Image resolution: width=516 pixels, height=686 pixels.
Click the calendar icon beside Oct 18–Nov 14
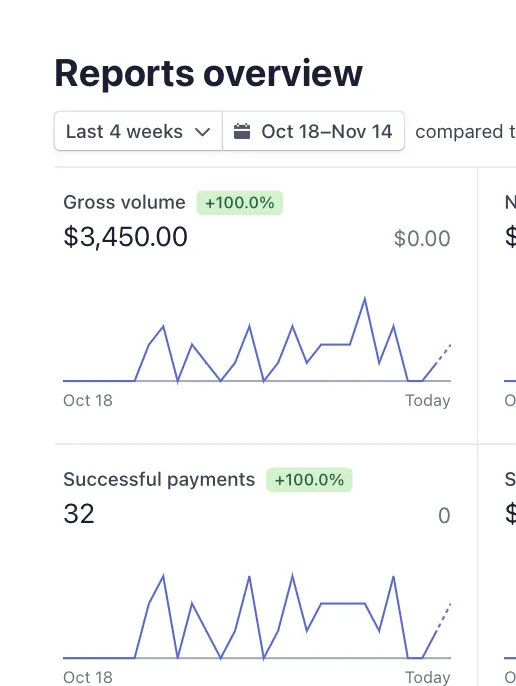click(x=242, y=131)
